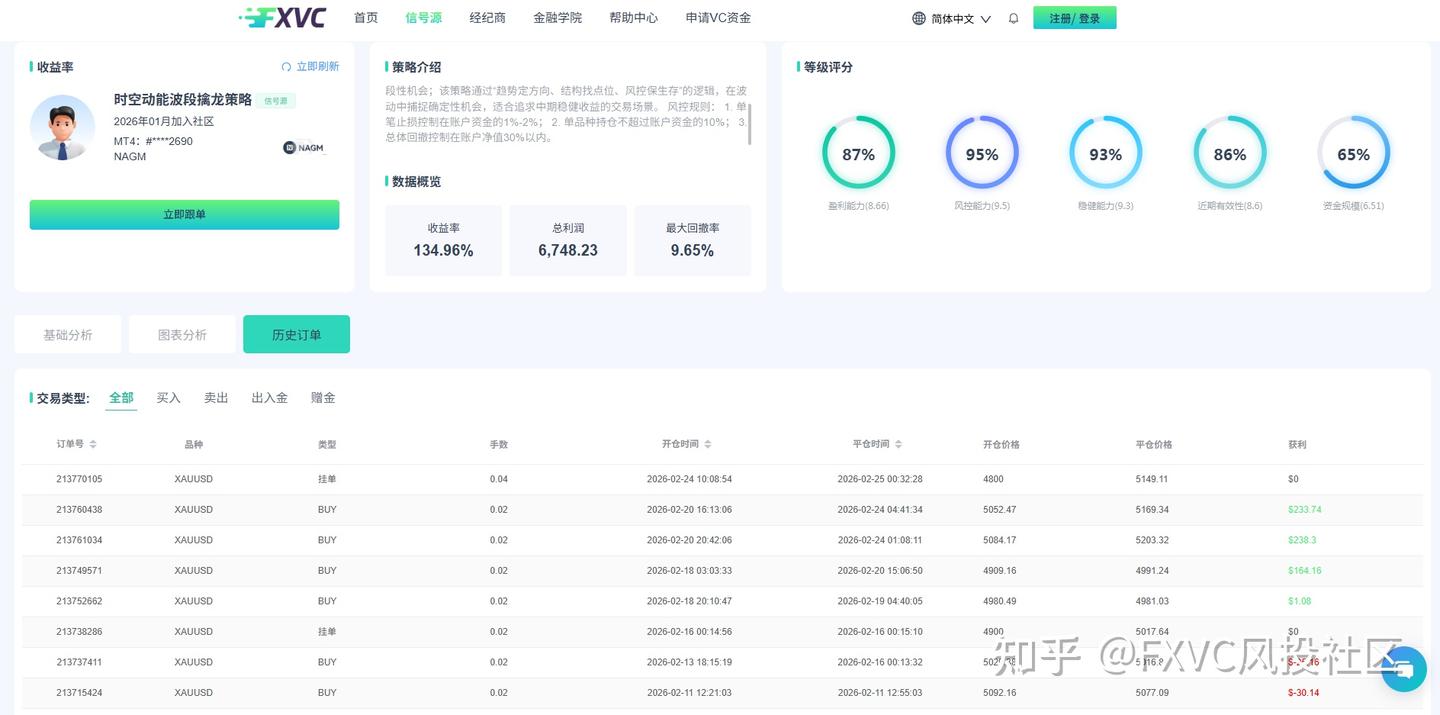Viewport: 1440px width, 715px height.
Task: Sort orders by 开仓时间
Action: coord(686,443)
